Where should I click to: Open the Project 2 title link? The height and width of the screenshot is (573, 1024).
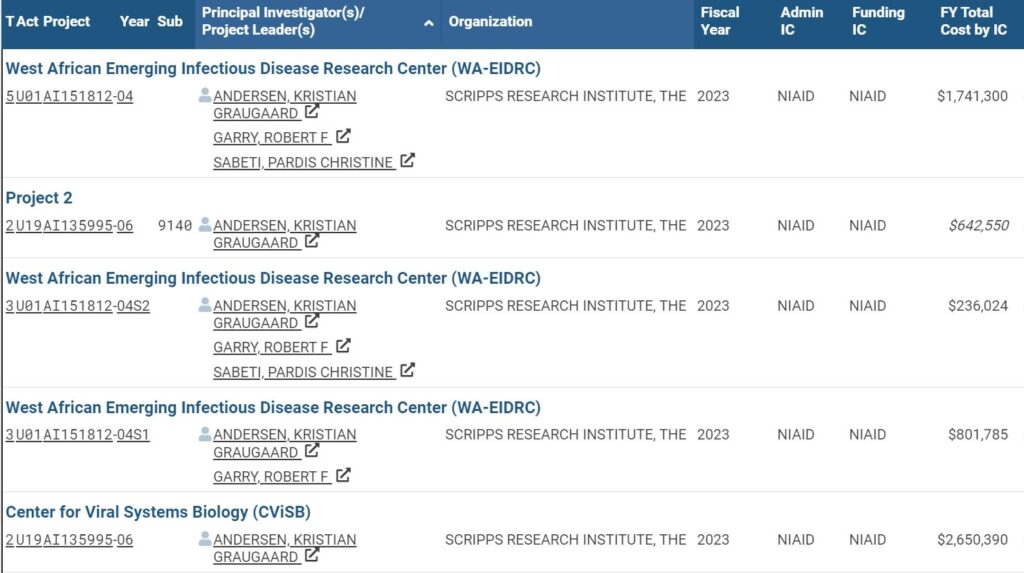pos(39,197)
